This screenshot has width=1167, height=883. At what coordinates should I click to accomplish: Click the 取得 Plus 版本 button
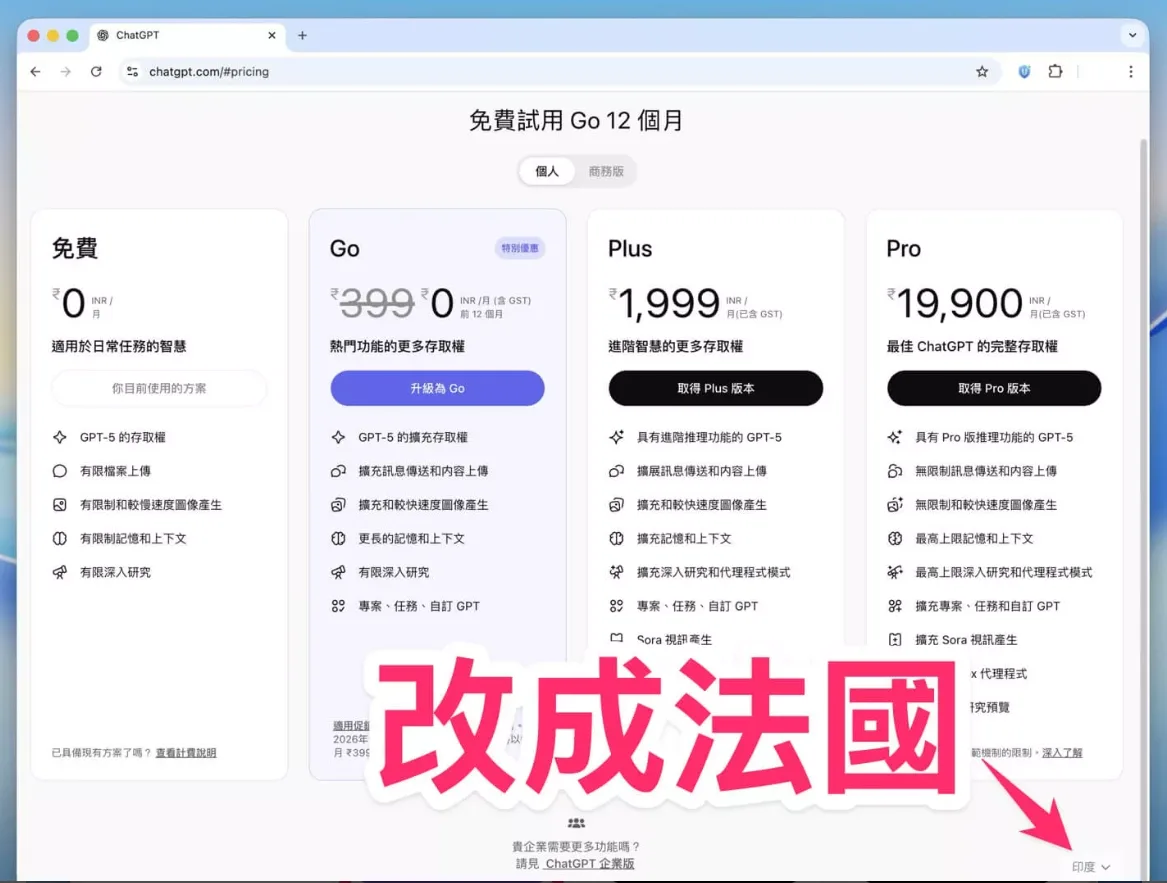click(715, 388)
